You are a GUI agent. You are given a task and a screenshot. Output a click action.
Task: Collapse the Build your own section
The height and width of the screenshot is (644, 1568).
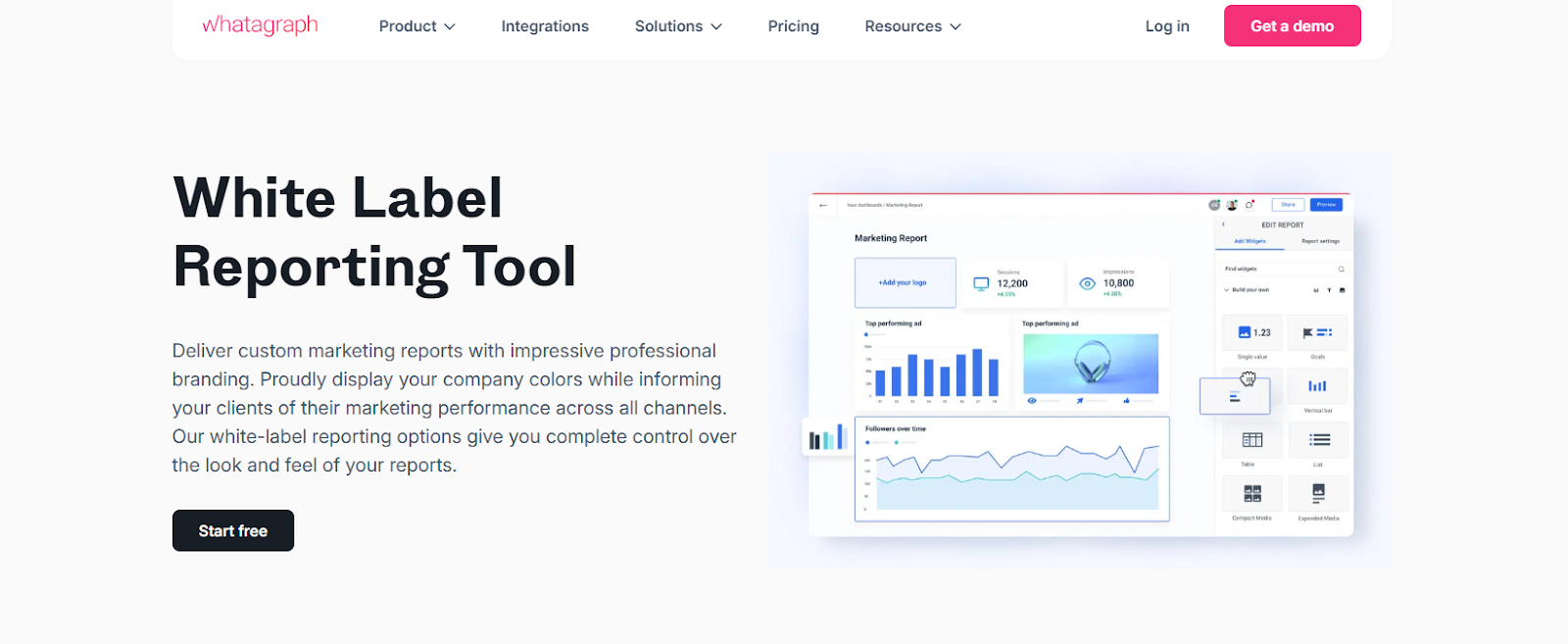point(1226,290)
